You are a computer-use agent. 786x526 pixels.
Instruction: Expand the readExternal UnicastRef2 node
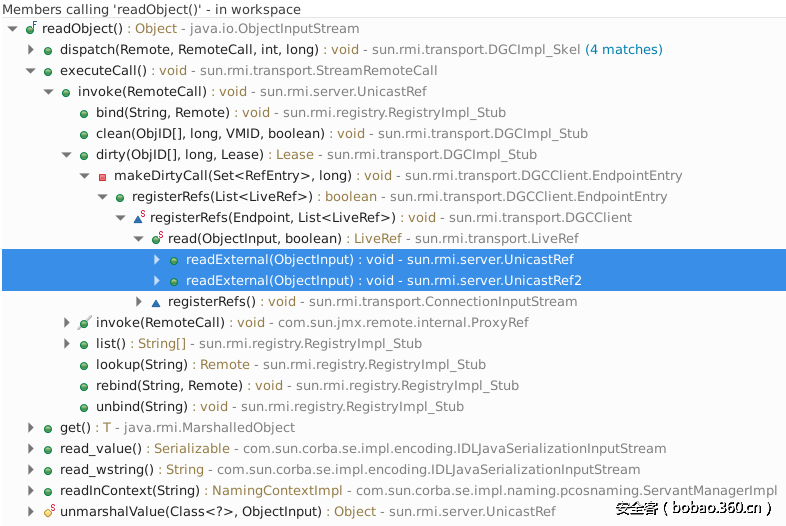(x=156, y=281)
